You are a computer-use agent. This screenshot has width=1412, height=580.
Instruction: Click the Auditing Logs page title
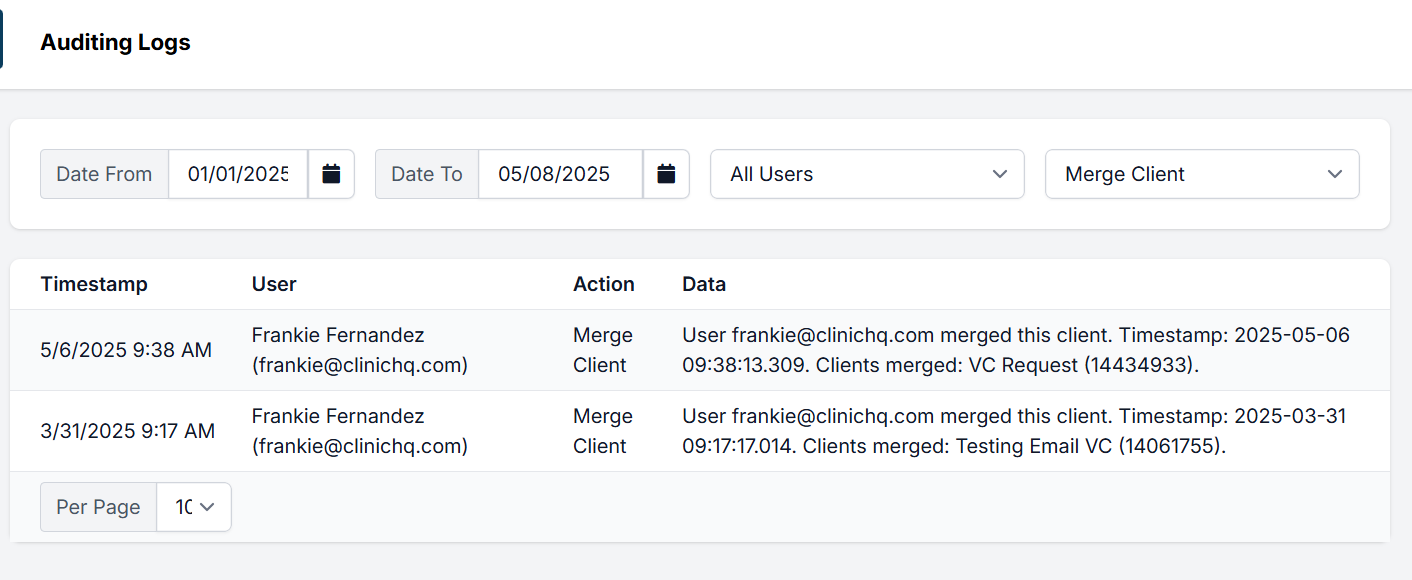tap(115, 43)
